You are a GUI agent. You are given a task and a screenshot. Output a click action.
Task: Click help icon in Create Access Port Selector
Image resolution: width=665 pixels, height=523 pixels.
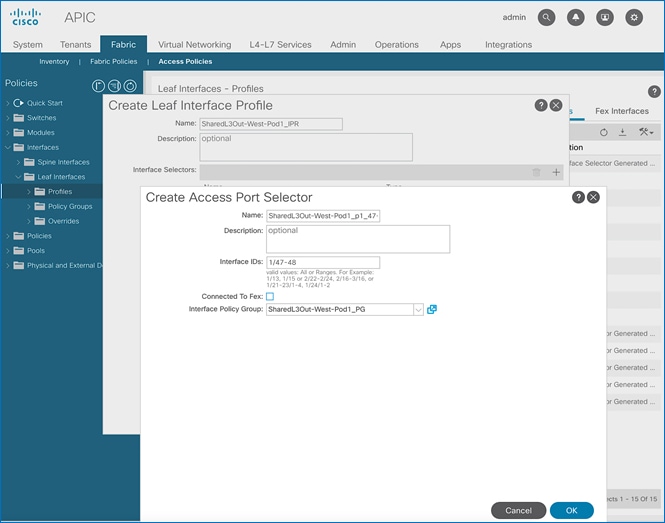point(578,197)
